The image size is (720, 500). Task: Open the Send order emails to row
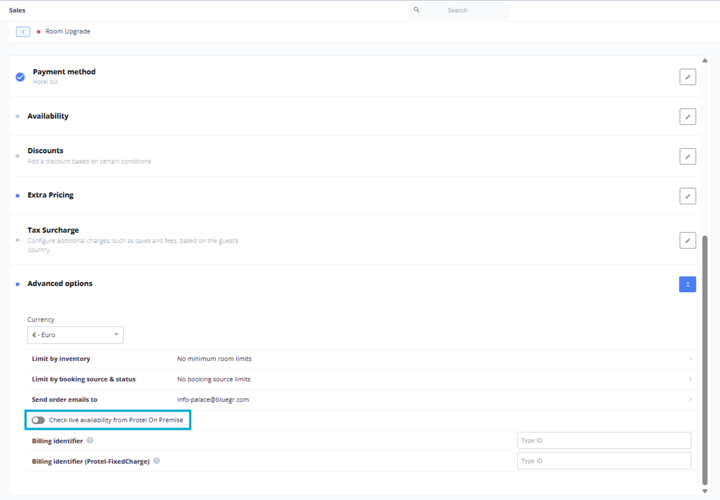coord(690,399)
